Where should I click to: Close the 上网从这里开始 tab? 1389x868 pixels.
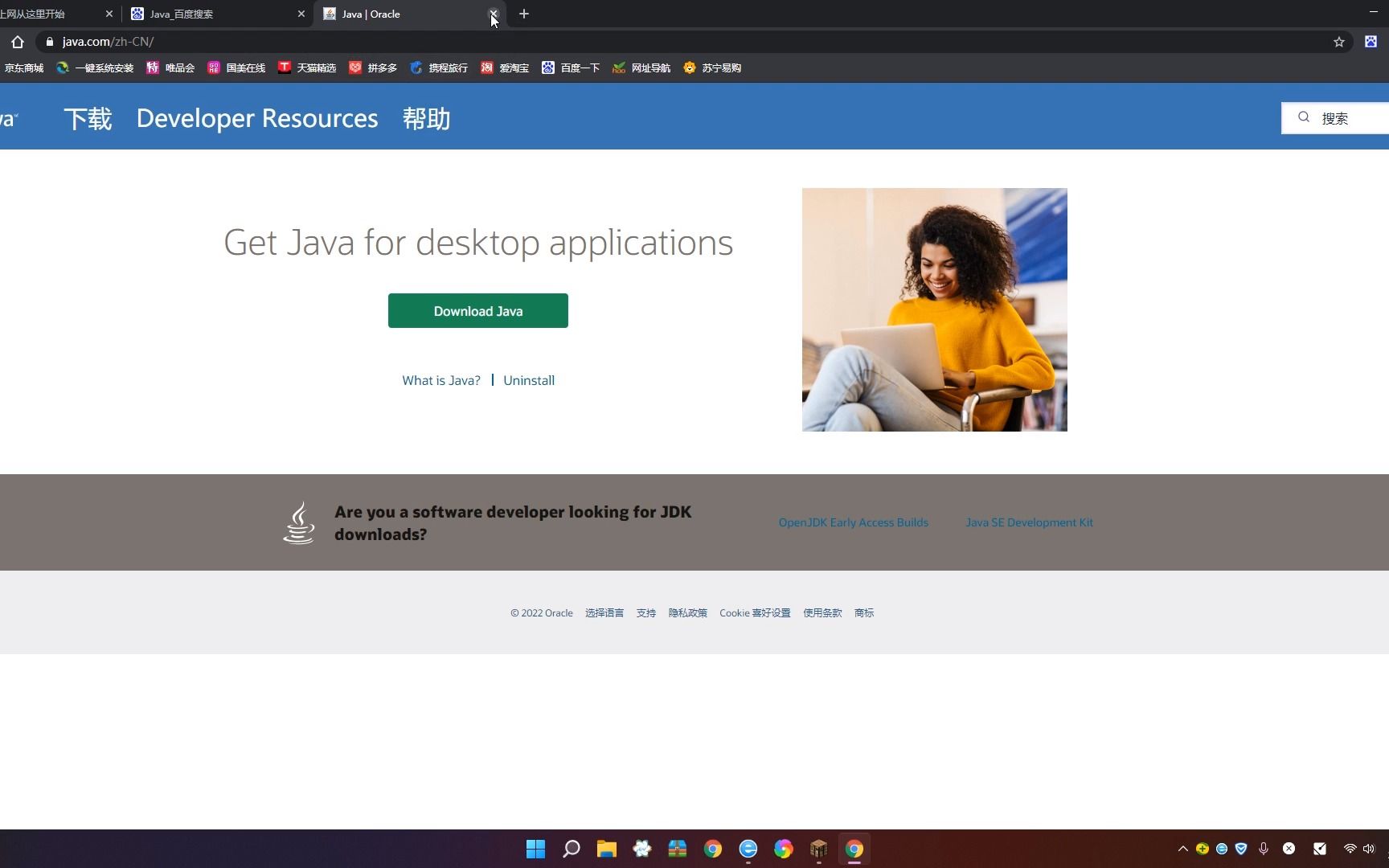[109, 14]
